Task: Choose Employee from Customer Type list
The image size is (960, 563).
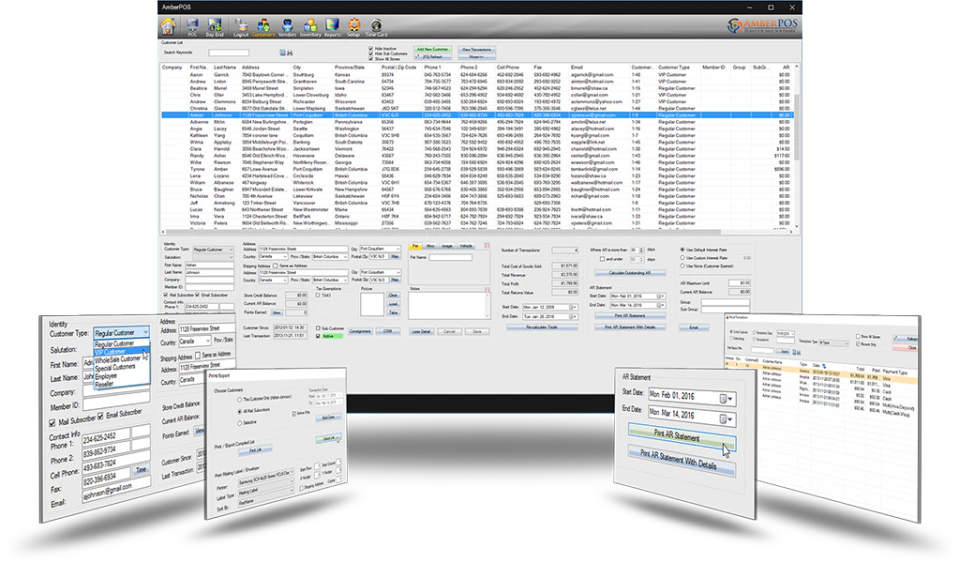Action: click(x=106, y=376)
